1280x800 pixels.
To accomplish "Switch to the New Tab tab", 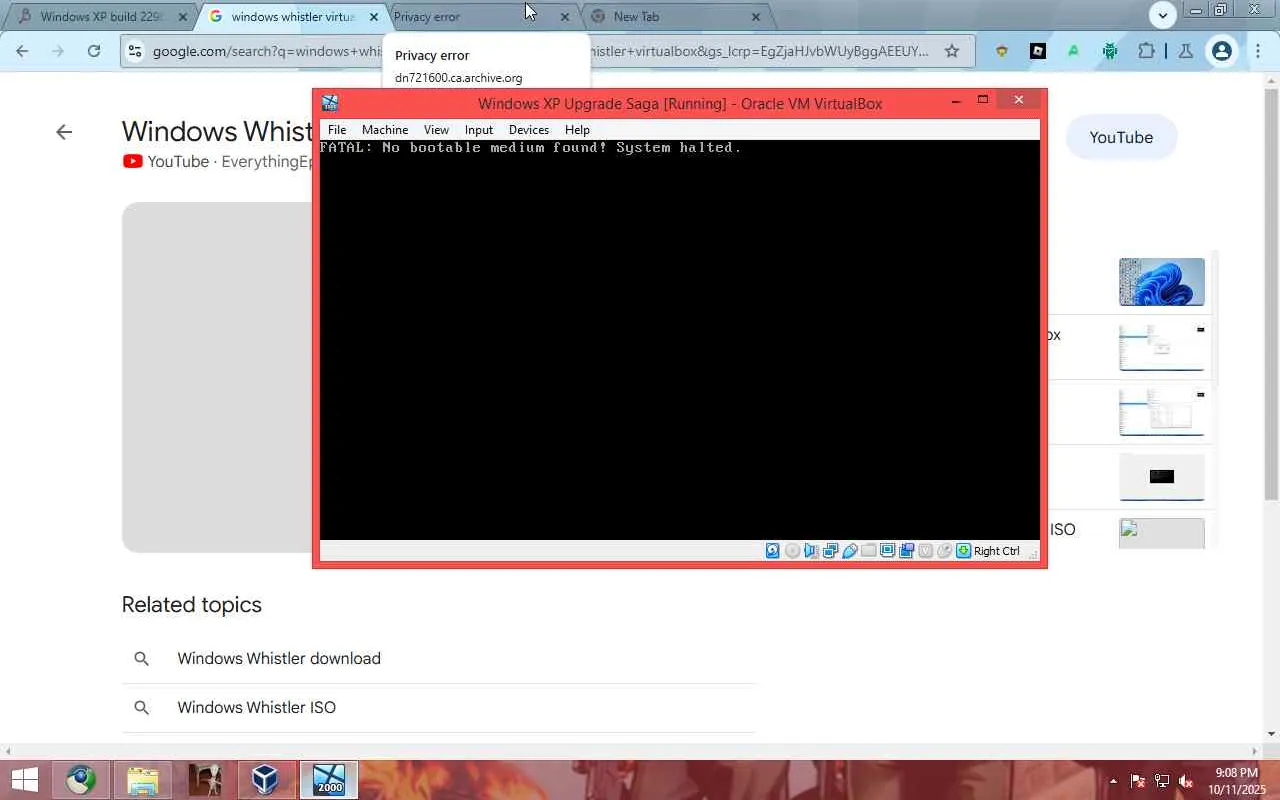I will coord(674,17).
